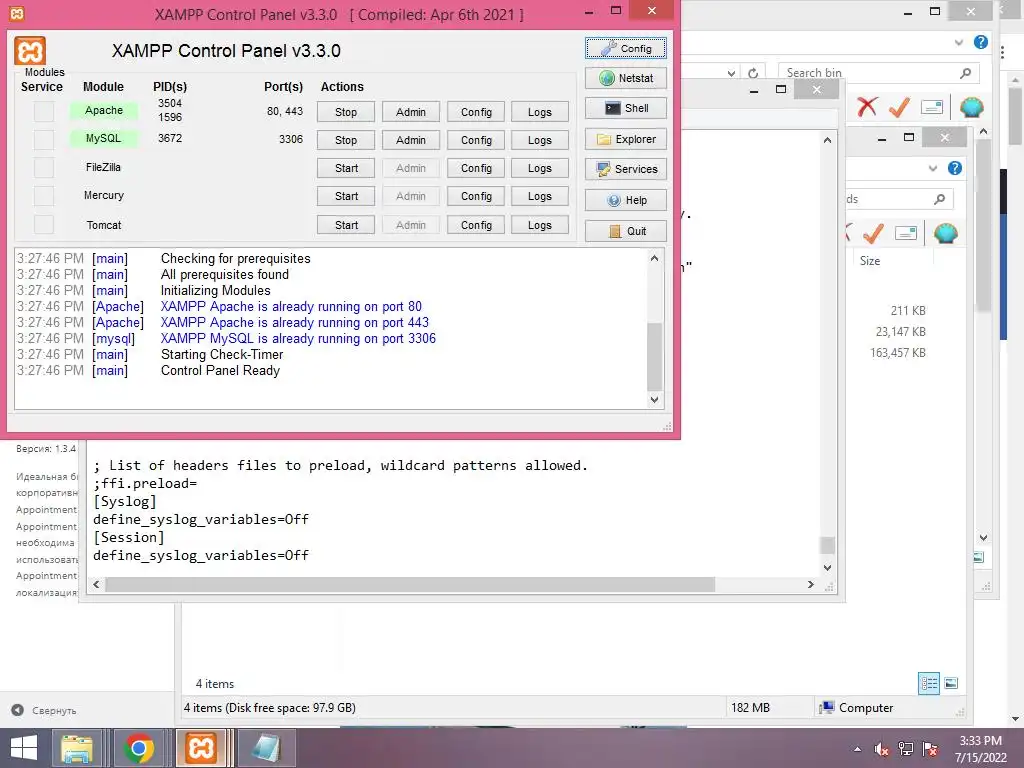Open the Services button in XAMPP
This screenshot has width=1024, height=768.
626,169
